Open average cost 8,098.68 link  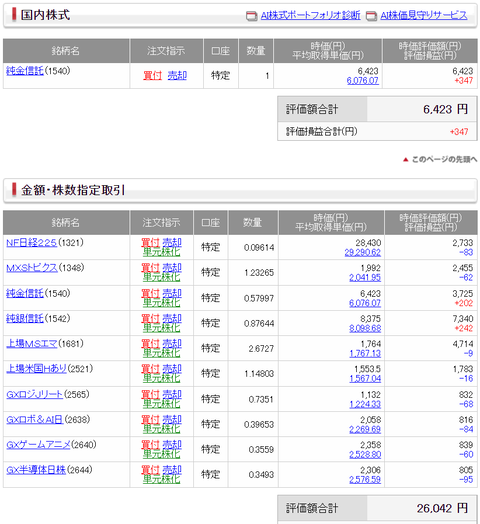pos(365,329)
